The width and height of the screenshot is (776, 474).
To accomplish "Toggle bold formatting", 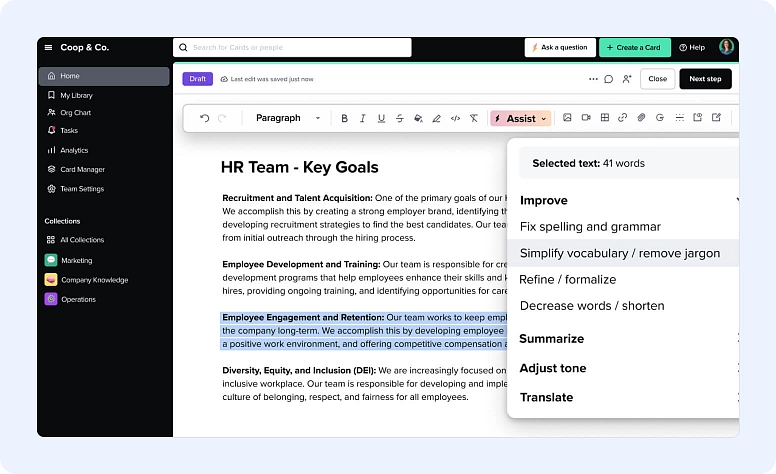I will 344,118.
